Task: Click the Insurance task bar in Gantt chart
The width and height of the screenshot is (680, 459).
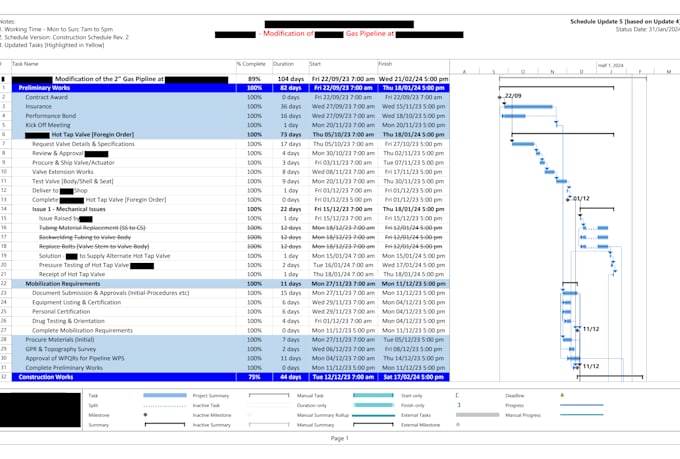Action: click(x=528, y=107)
